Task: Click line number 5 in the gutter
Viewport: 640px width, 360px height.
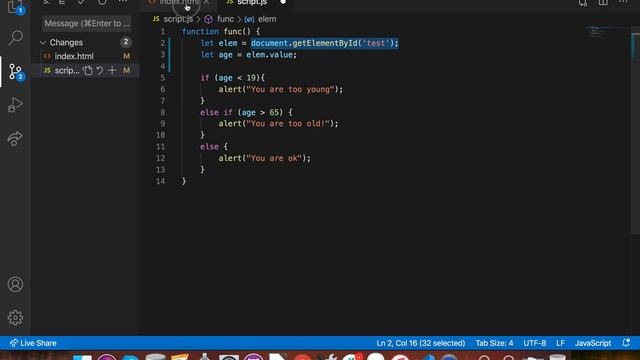Action: coord(162,78)
